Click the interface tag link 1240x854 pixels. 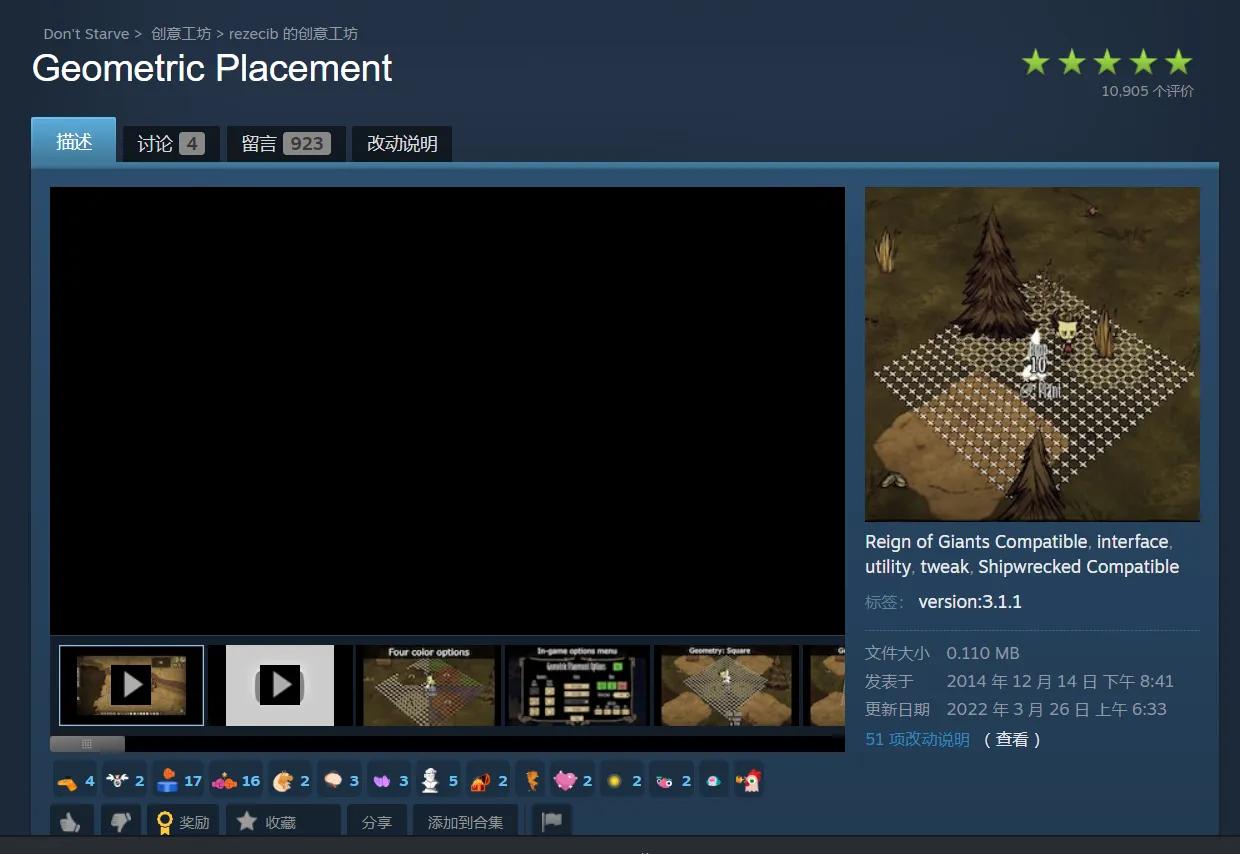pos(1132,542)
